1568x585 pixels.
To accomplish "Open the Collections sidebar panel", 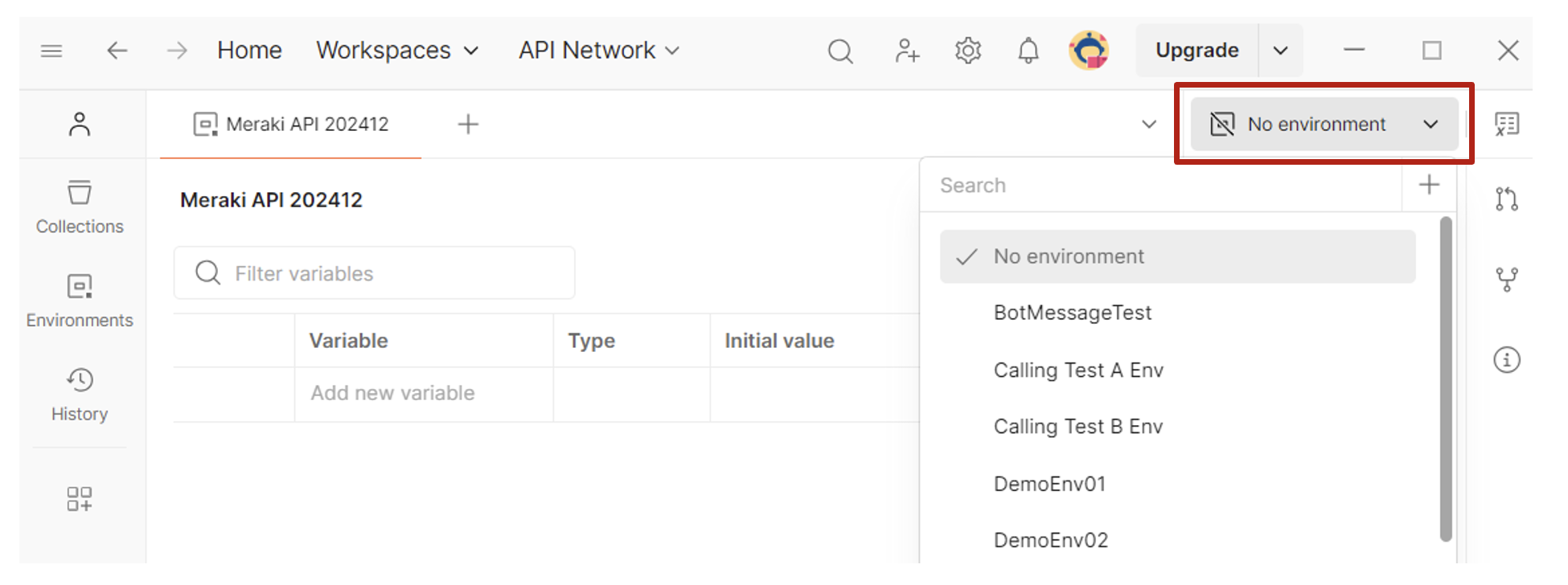I will (79, 207).
